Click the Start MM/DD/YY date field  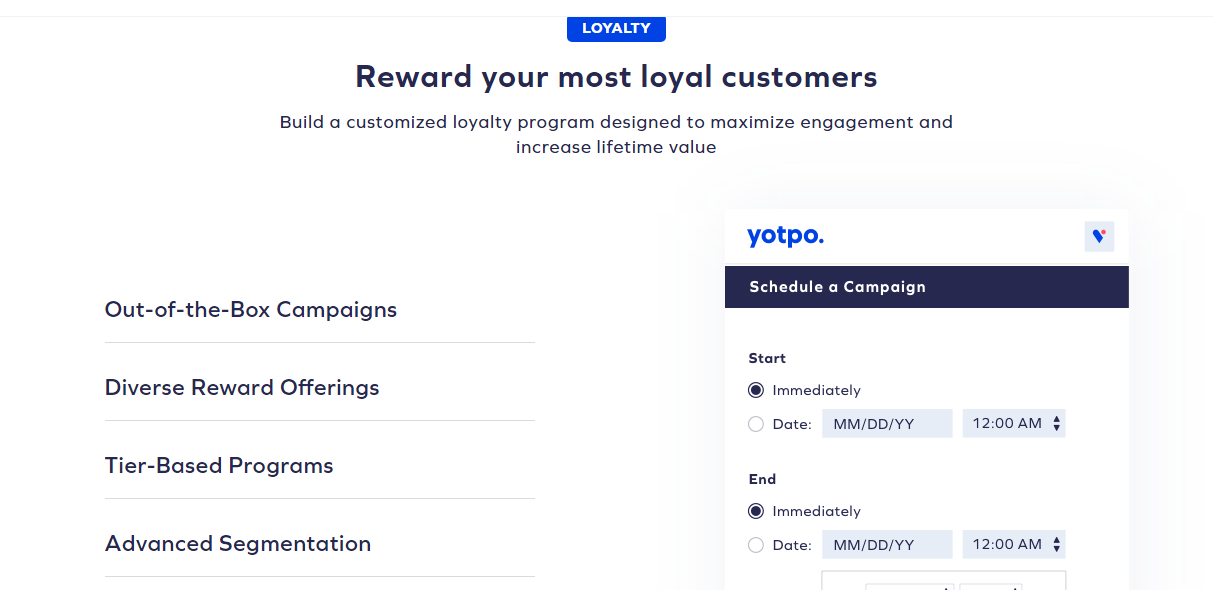coord(887,424)
